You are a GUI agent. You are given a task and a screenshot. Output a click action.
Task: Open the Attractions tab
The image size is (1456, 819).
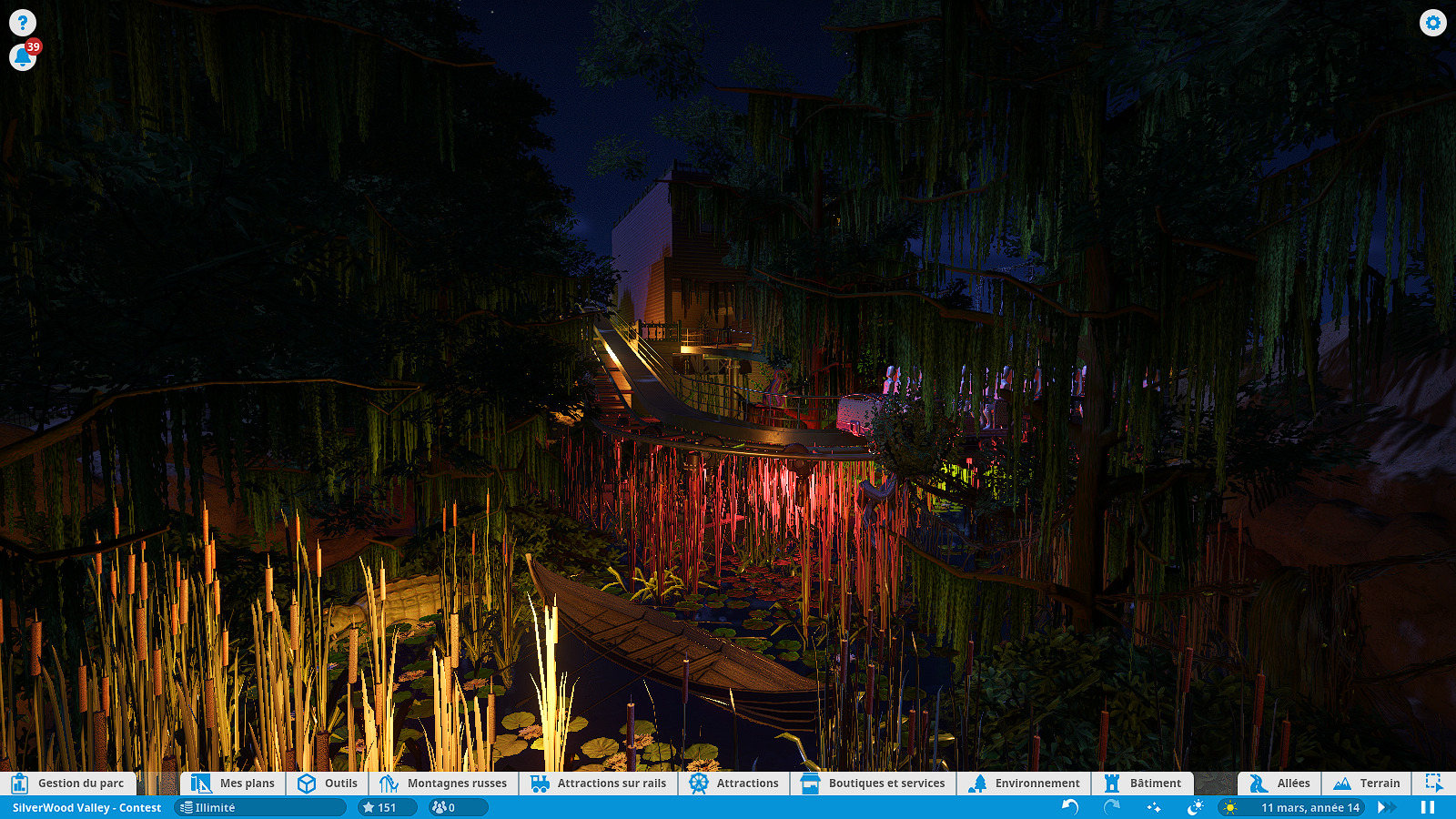coord(734,784)
